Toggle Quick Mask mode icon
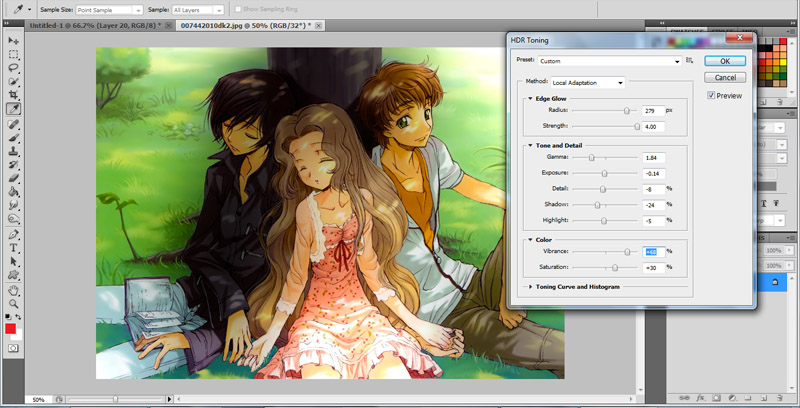This screenshot has height=408, width=800. (14, 347)
